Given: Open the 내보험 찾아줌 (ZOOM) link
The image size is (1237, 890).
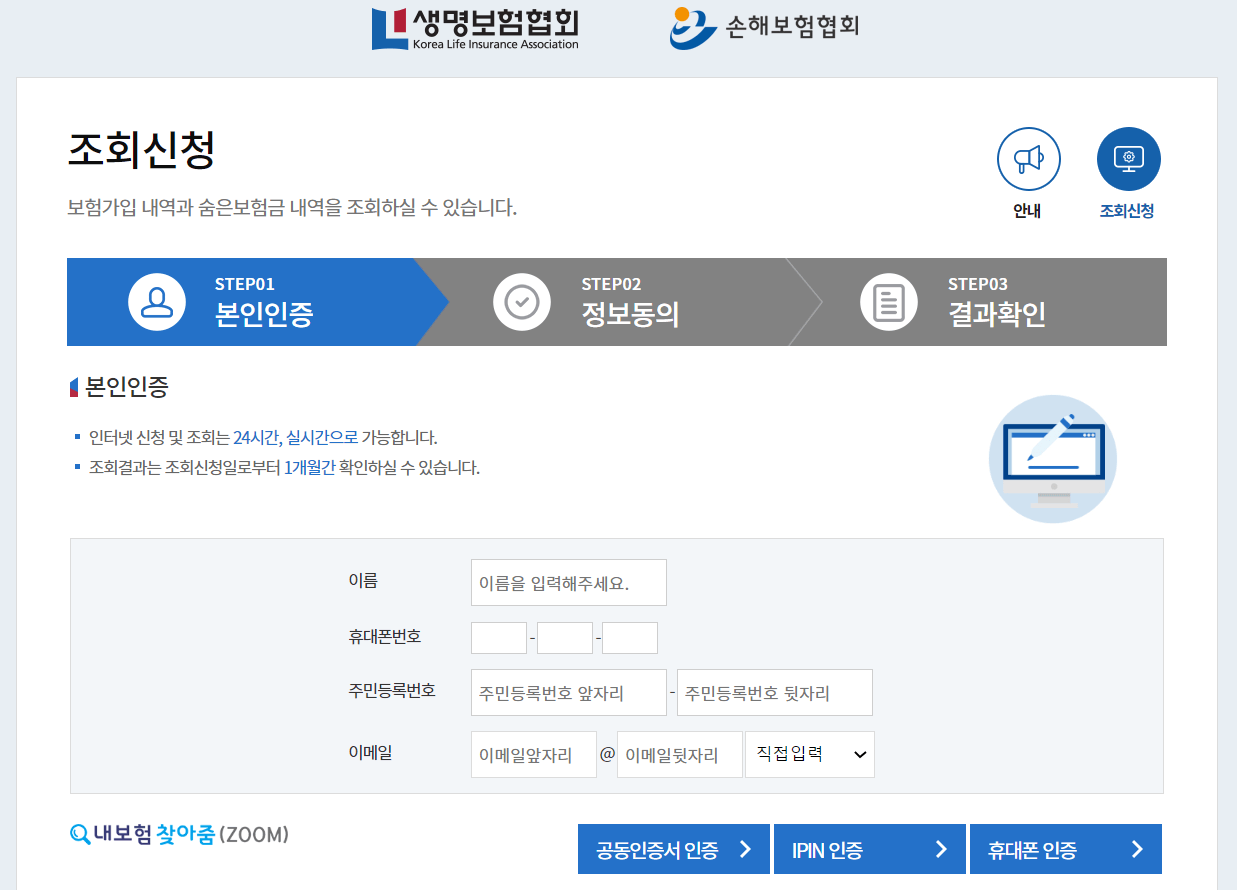Looking at the screenshot, I should 180,836.
